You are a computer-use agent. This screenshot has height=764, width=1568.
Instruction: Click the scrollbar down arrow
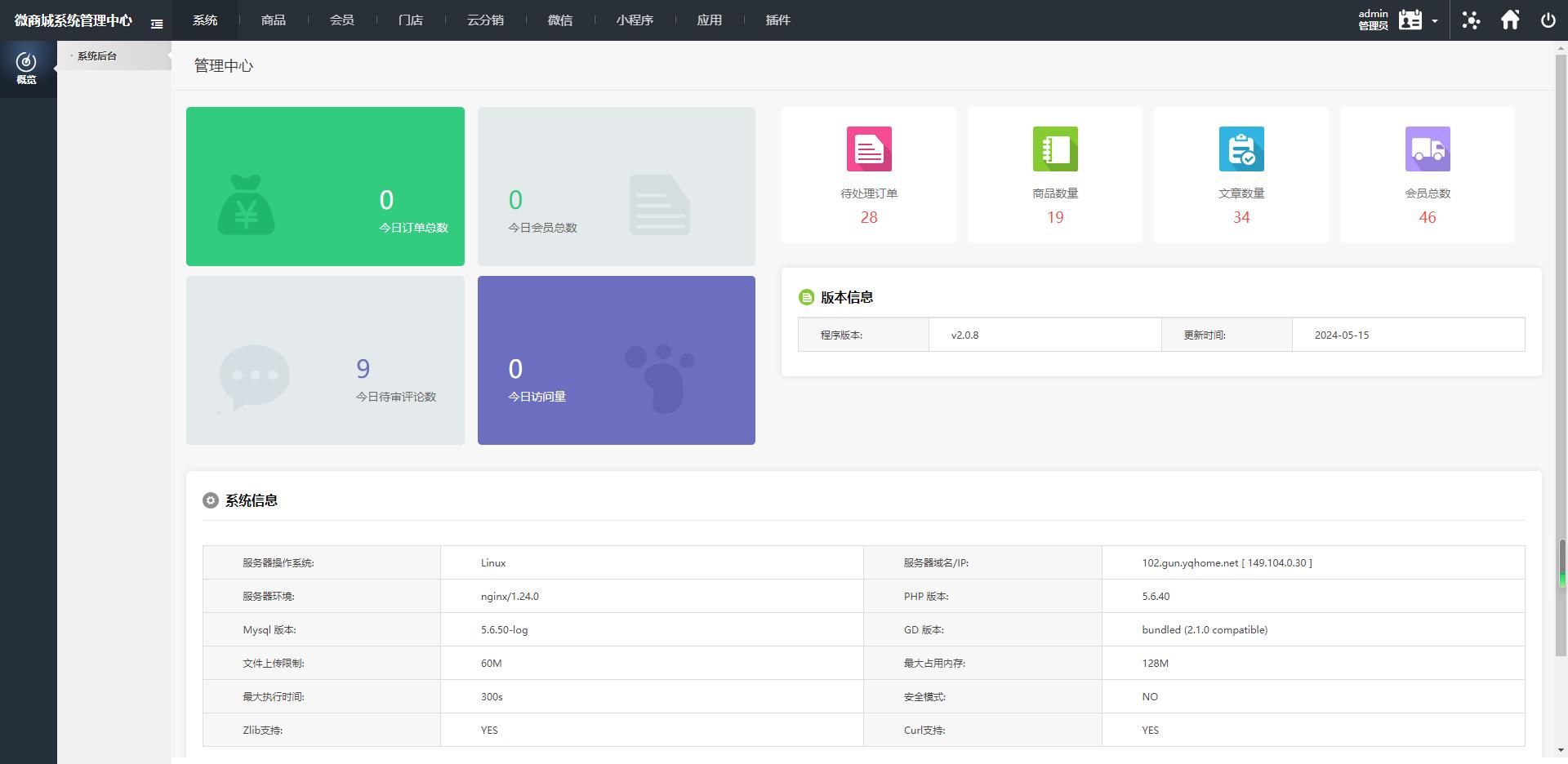point(1562,750)
